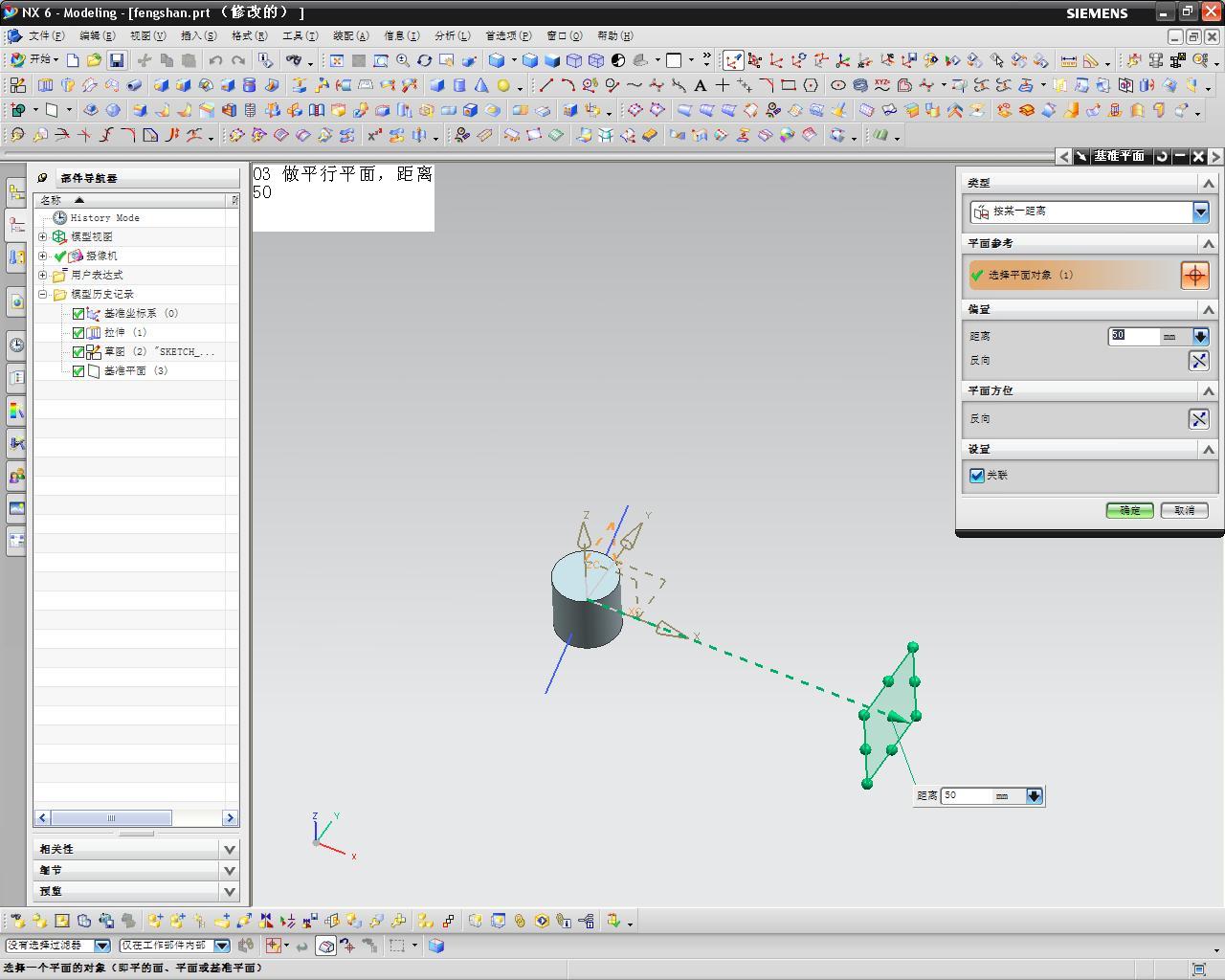Collapse the 模型历史记录 tree node
Image resolution: width=1225 pixels, height=980 pixels.
42,294
